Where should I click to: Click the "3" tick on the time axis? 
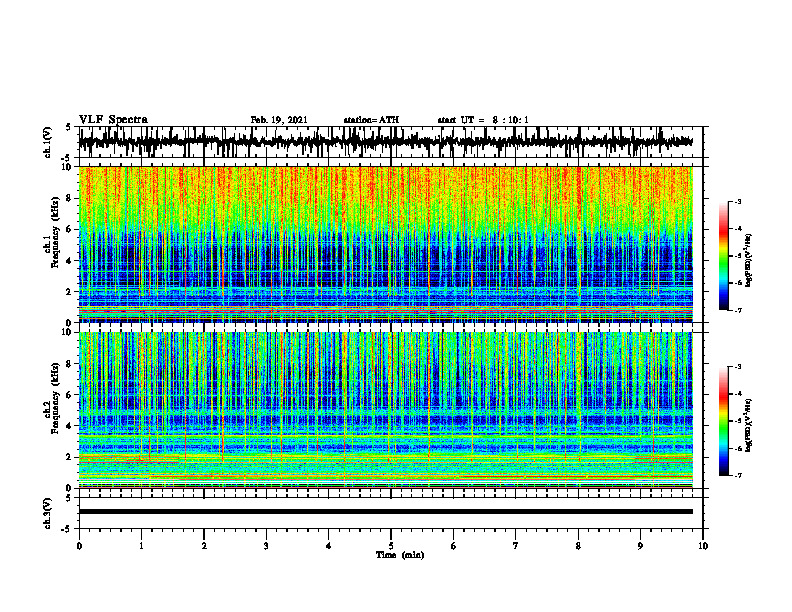coord(266,546)
